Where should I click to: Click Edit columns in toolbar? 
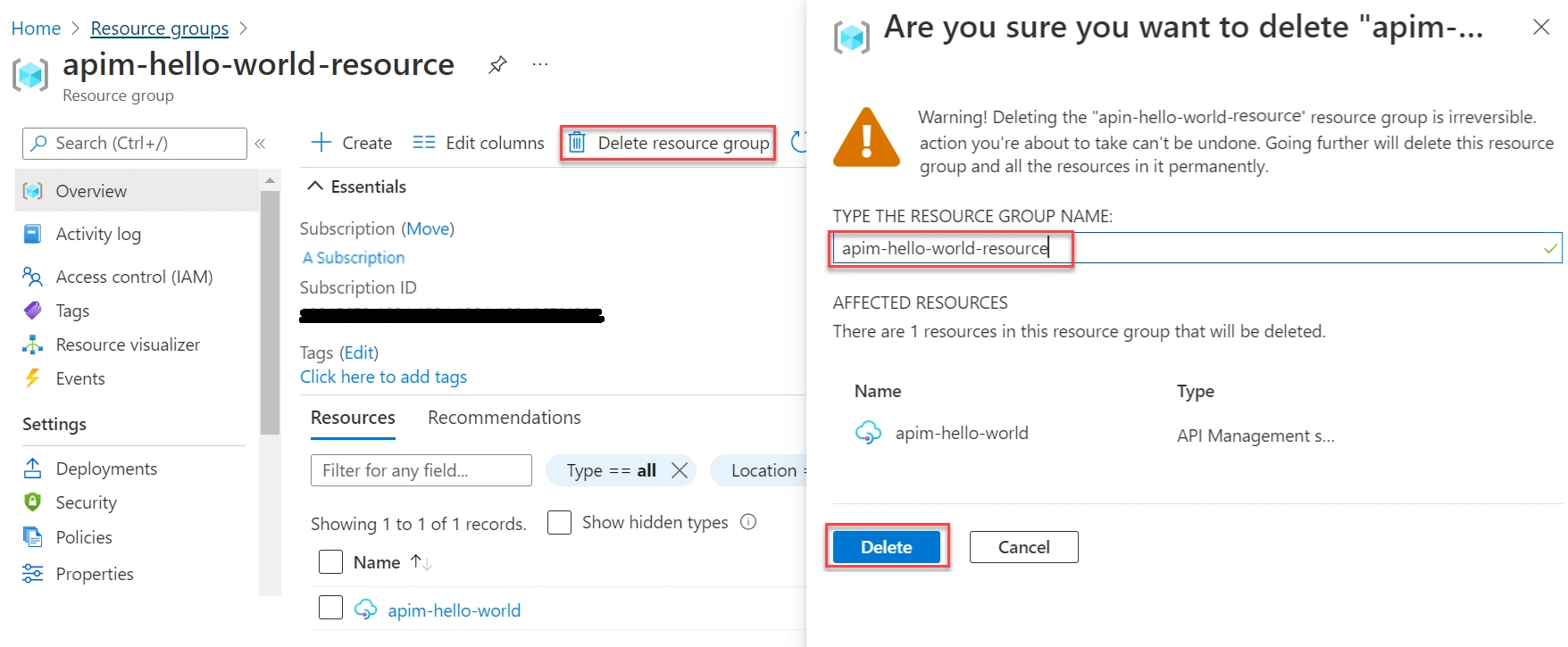[x=479, y=143]
